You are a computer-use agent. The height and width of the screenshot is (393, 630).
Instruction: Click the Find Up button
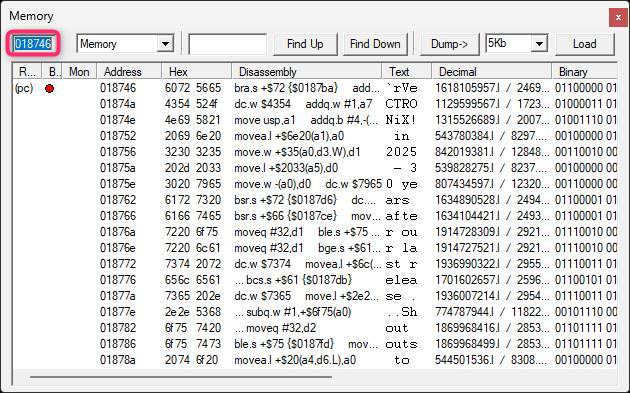pos(305,44)
